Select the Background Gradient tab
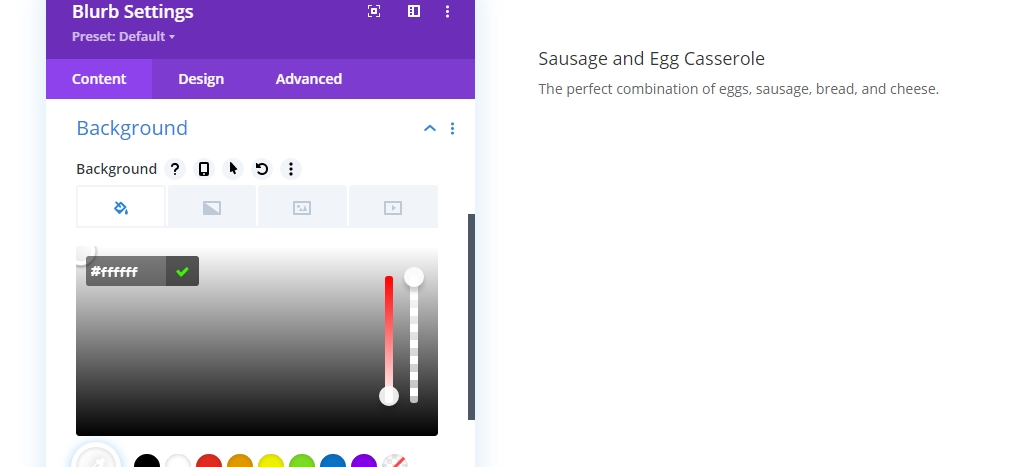Viewport: 1025px width, 467px height. point(212,207)
